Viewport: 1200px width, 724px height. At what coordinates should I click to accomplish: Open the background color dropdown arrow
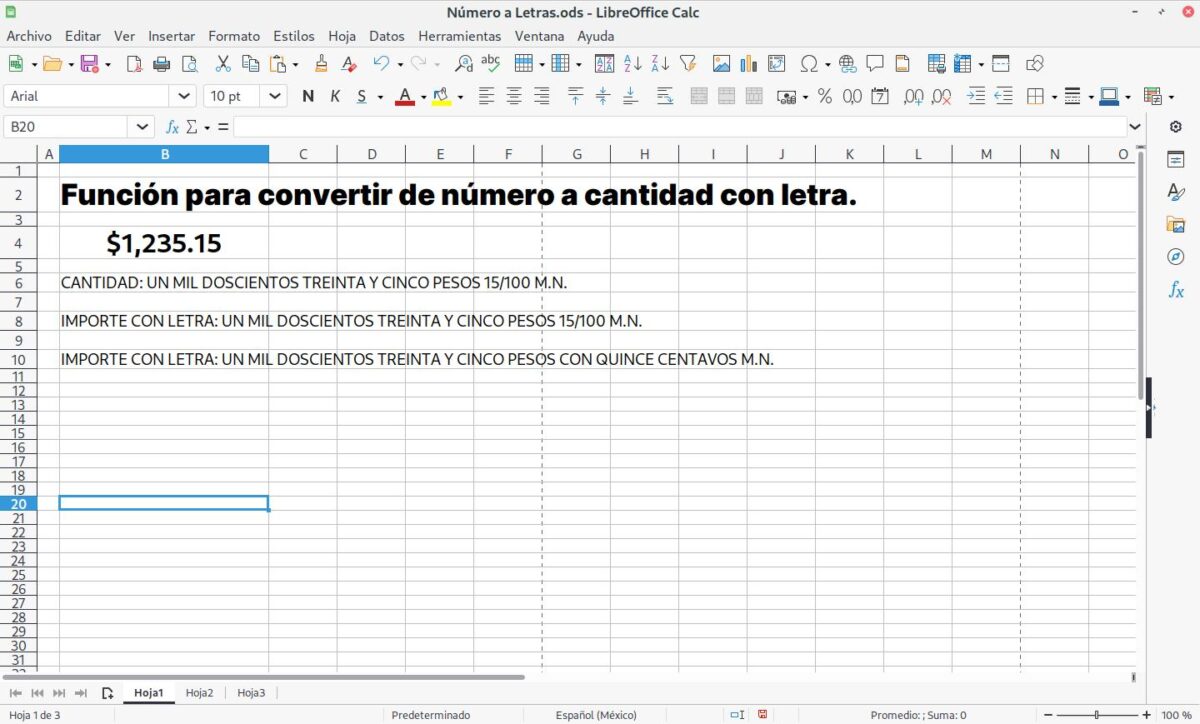tap(460, 97)
